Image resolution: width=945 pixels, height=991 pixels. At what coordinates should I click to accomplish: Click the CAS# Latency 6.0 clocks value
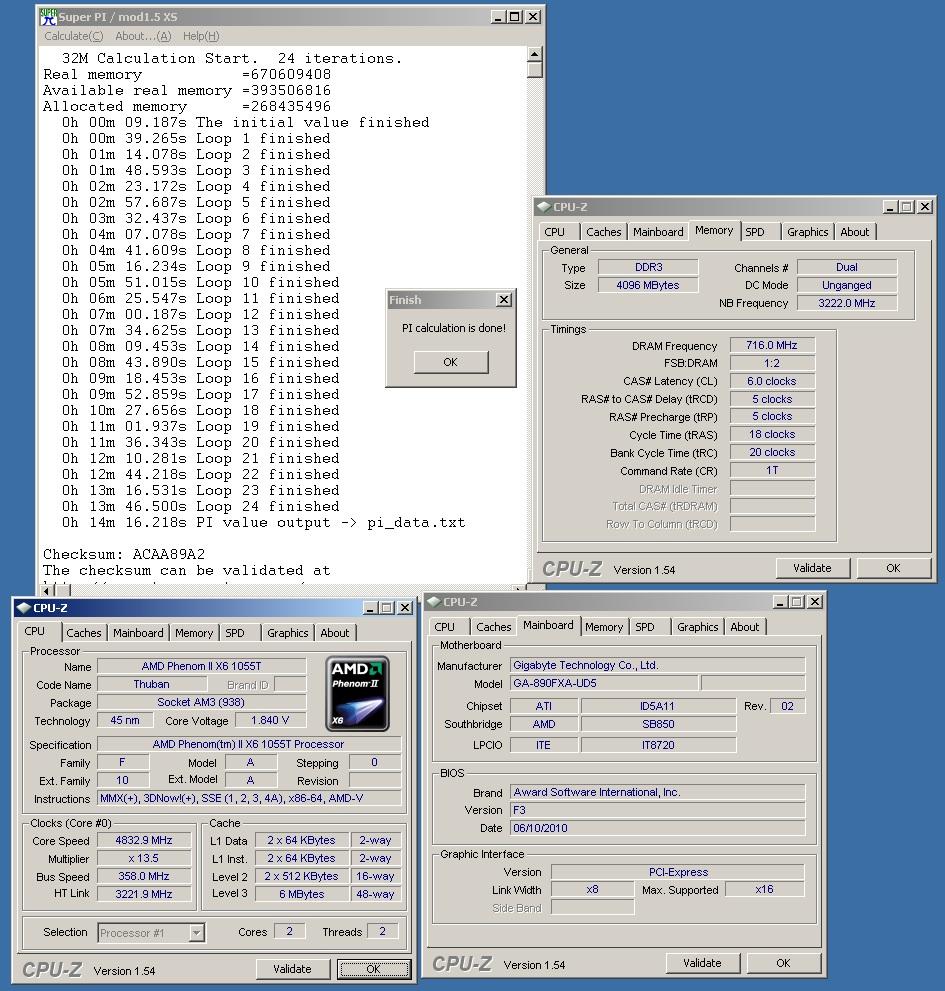(x=772, y=381)
